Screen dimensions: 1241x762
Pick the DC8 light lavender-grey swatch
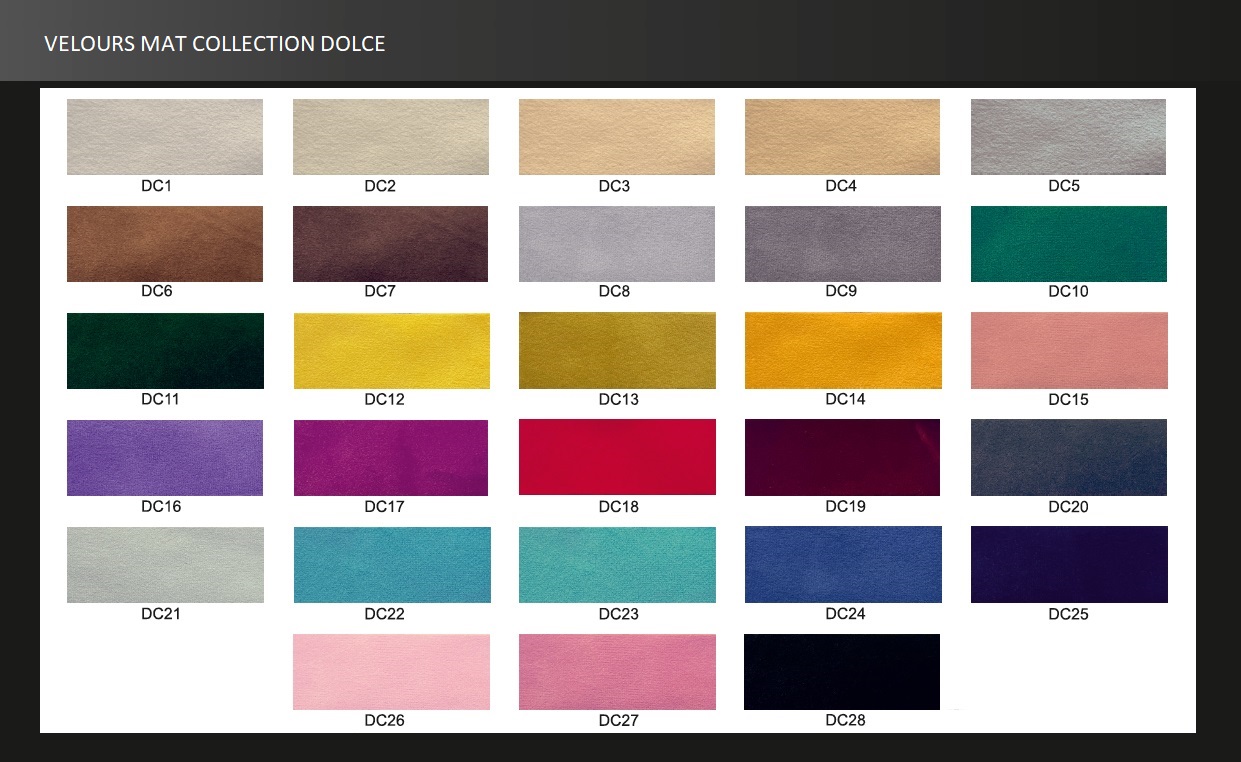click(617, 244)
